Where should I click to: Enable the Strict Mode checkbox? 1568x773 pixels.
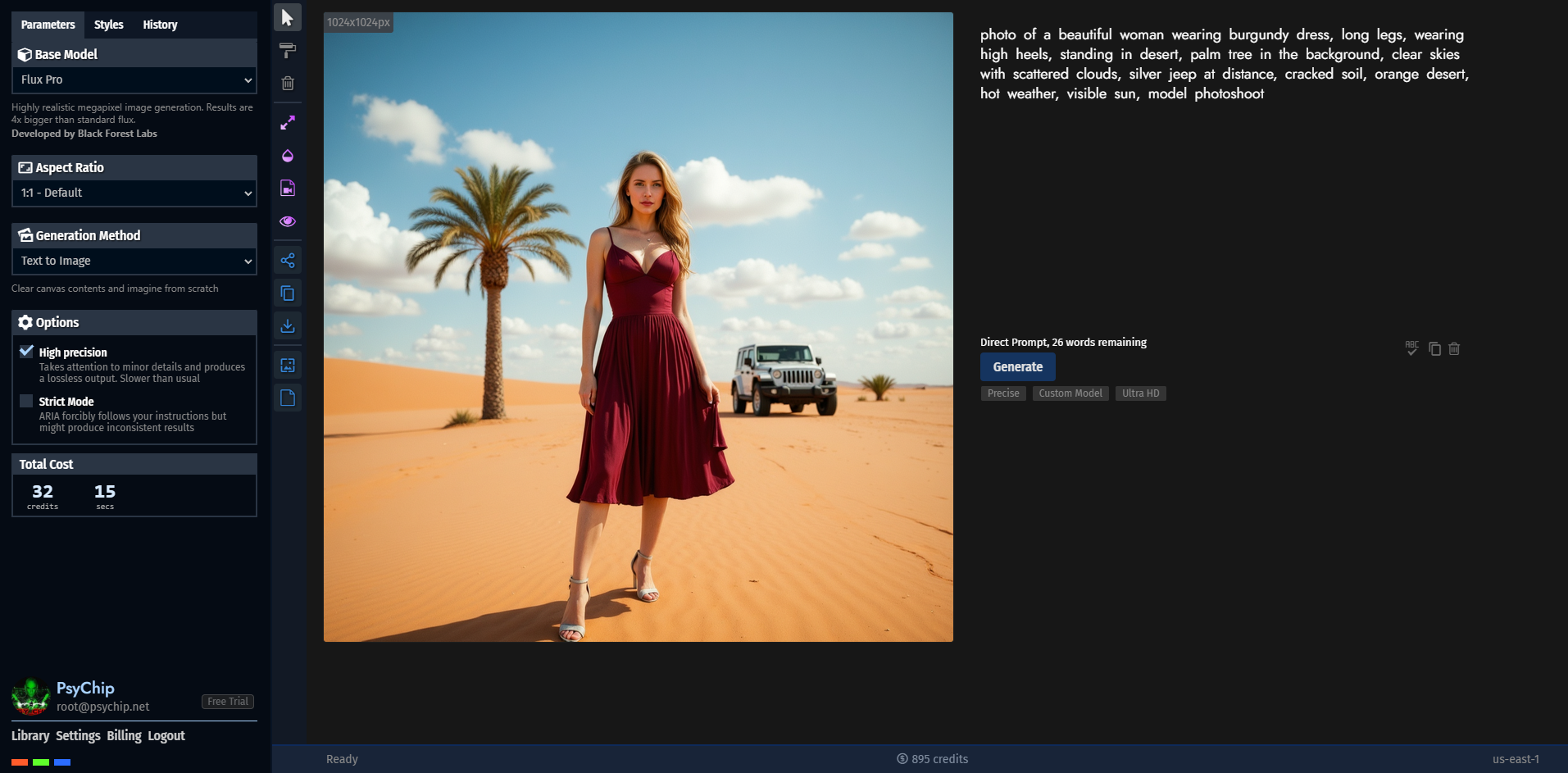click(26, 401)
